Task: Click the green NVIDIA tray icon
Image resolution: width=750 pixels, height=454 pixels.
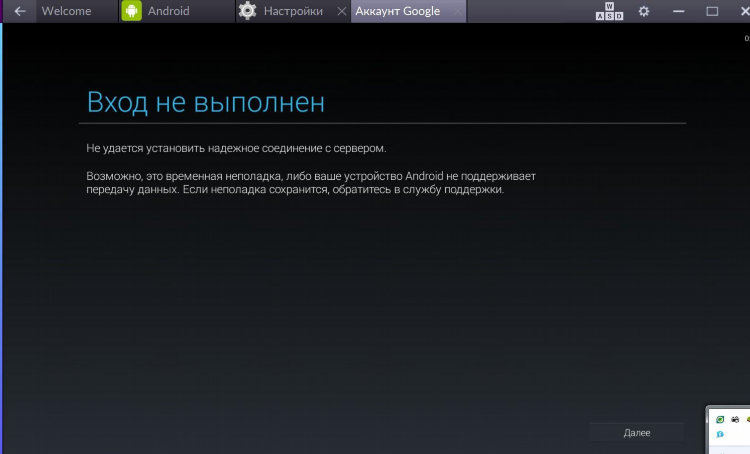Action: pyautogui.click(x=719, y=420)
